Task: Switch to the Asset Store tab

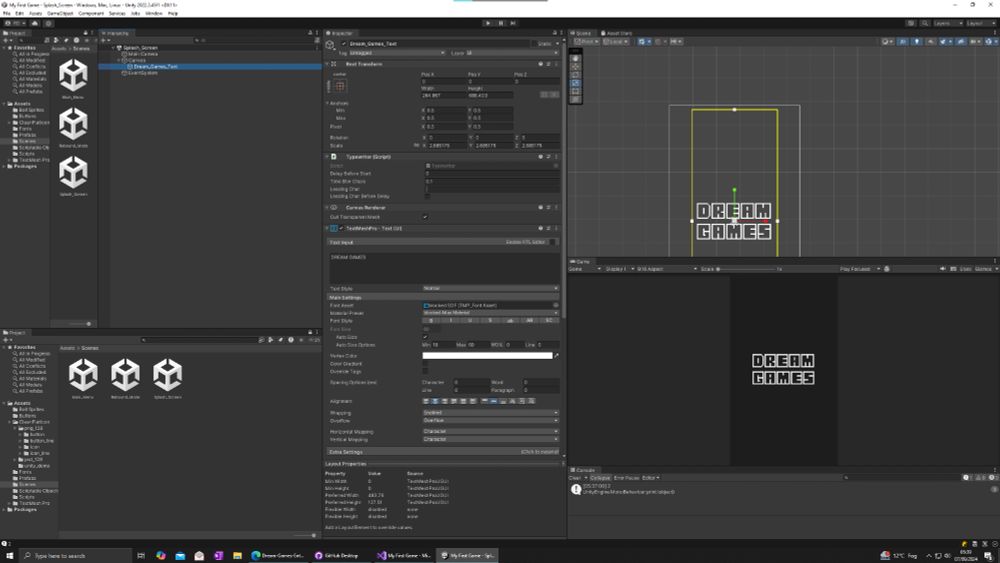Action: [x=617, y=33]
